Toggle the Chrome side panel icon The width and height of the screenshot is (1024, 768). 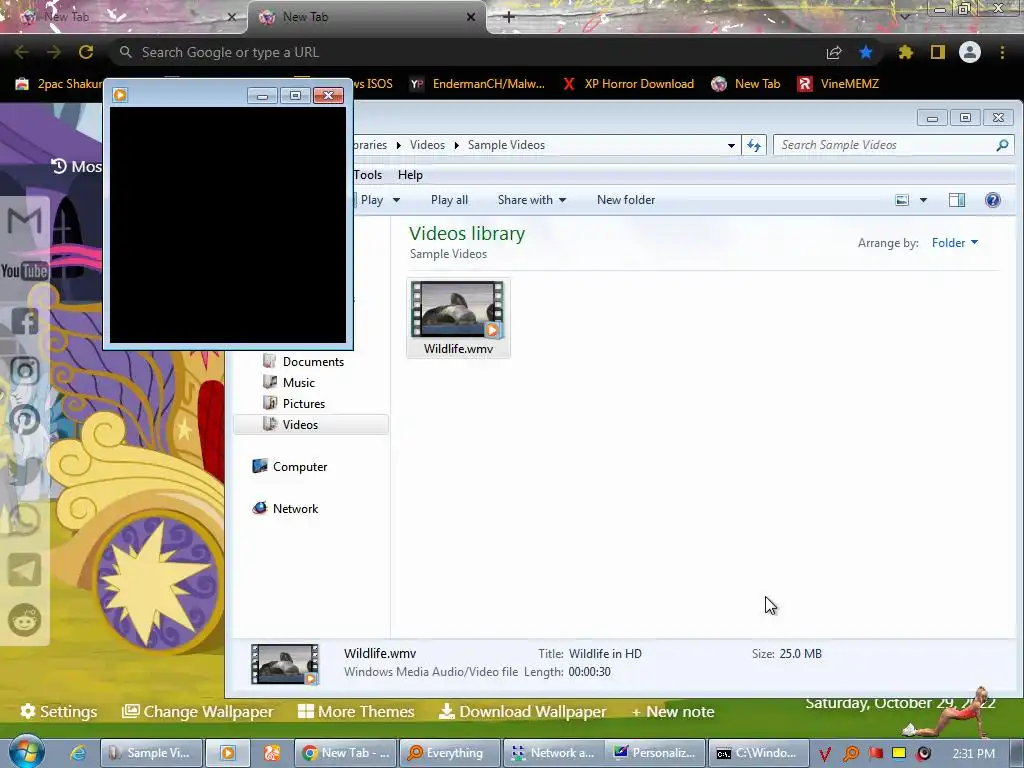pyautogui.click(x=938, y=52)
